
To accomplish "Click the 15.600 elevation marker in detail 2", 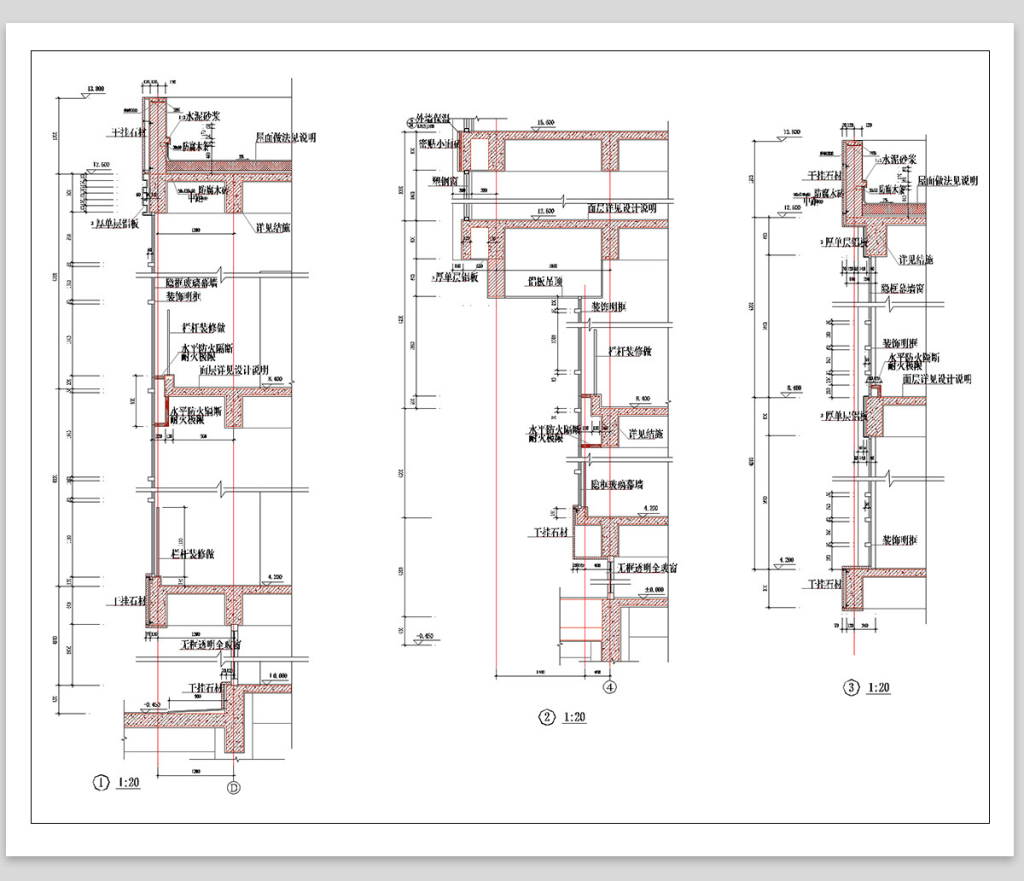I will [546, 123].
